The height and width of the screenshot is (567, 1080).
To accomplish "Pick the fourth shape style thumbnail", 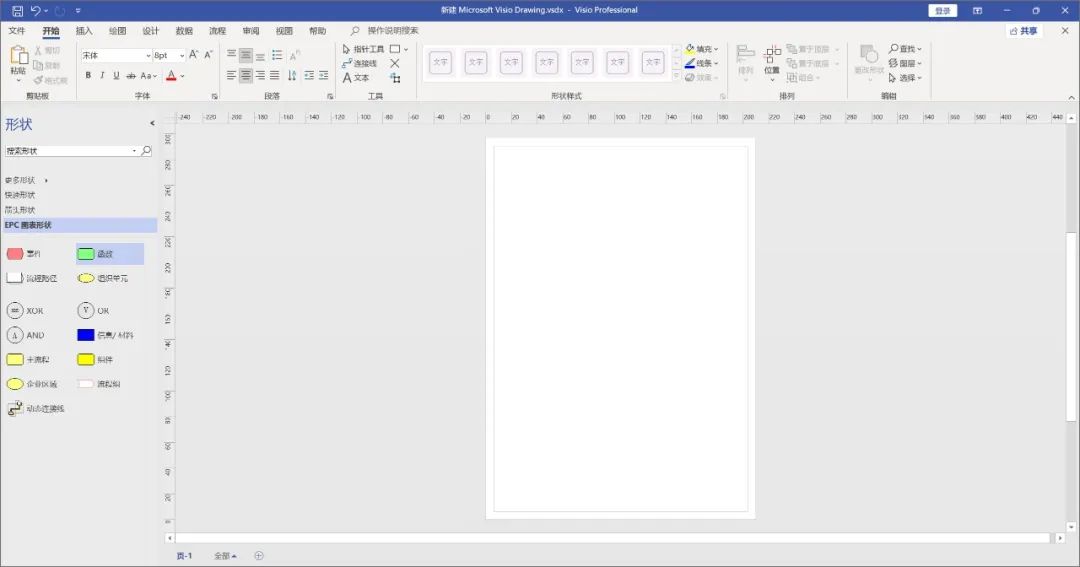I will [547, 62].
